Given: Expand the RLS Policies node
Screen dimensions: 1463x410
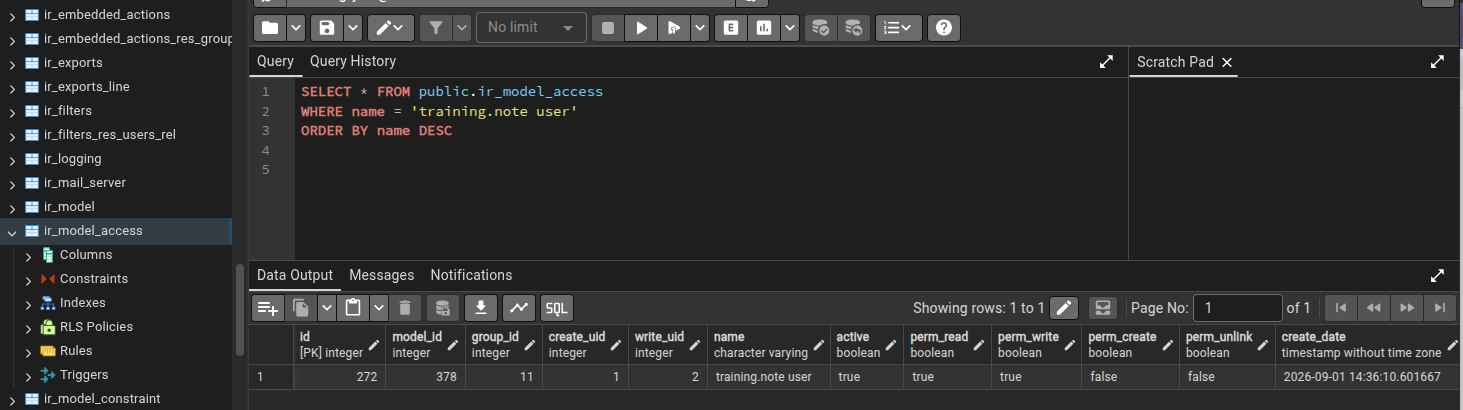Looking at the screenshot, I should tap(29, 327).
